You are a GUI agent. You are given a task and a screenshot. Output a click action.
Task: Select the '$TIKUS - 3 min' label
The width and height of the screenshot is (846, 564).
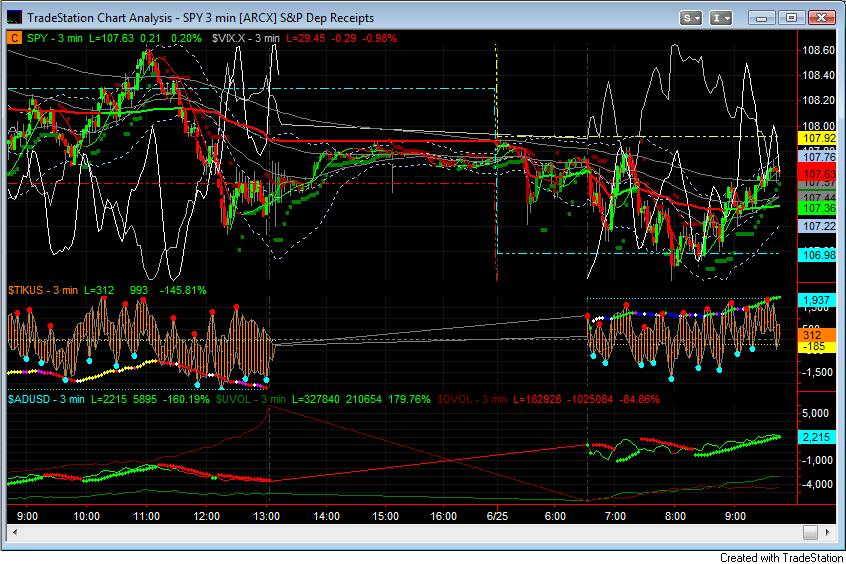[43, 290]
